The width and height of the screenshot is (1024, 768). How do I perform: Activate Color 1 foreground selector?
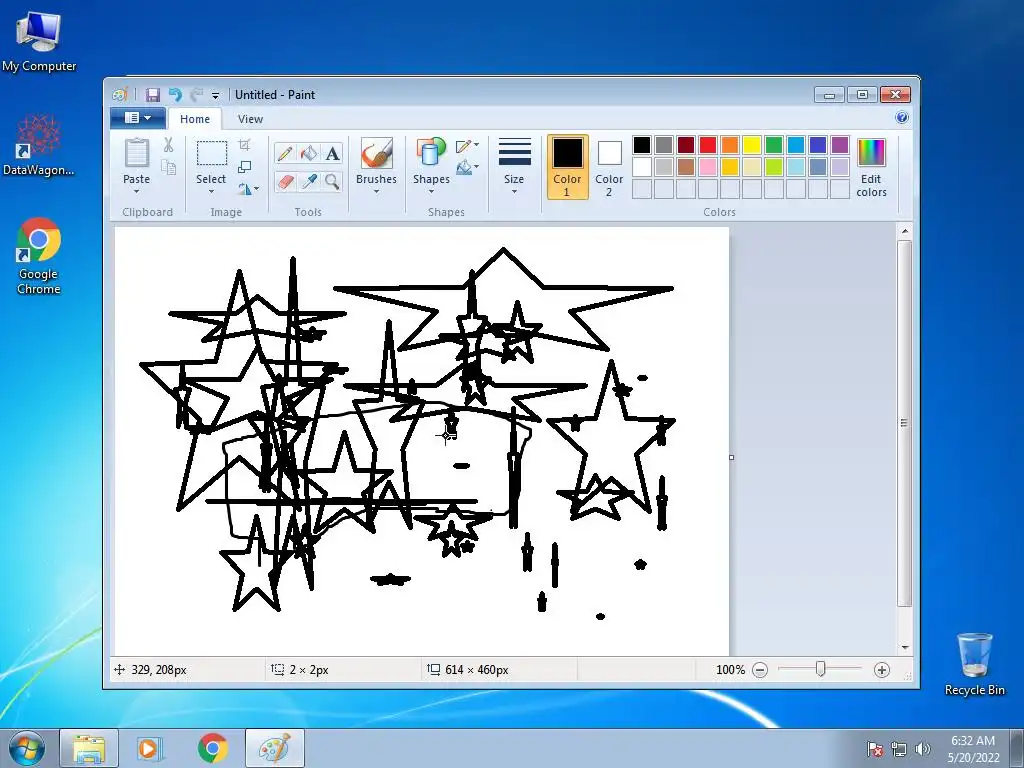coord(567,167)
